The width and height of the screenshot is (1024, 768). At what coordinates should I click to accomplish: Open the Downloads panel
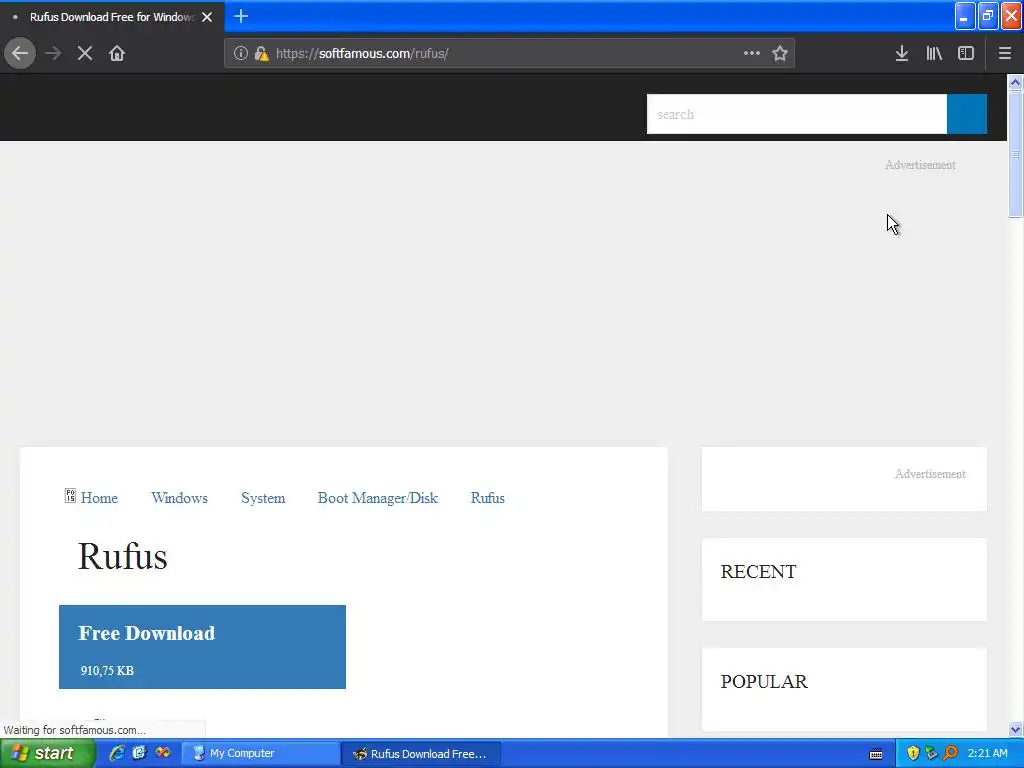[x=902, y=53]
